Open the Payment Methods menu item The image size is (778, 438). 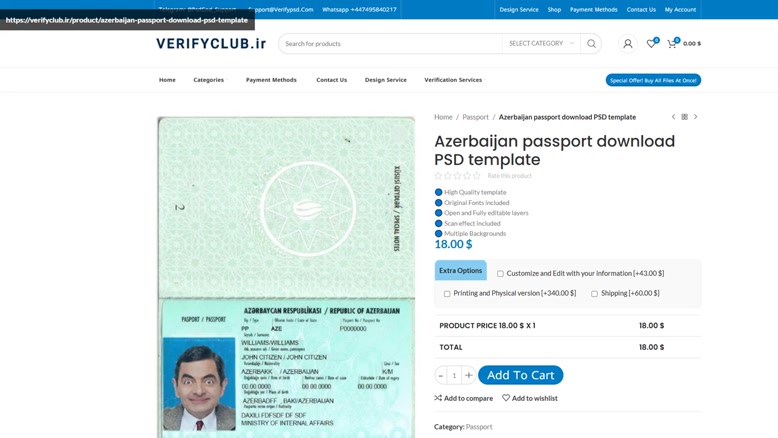tap(271, 80)
